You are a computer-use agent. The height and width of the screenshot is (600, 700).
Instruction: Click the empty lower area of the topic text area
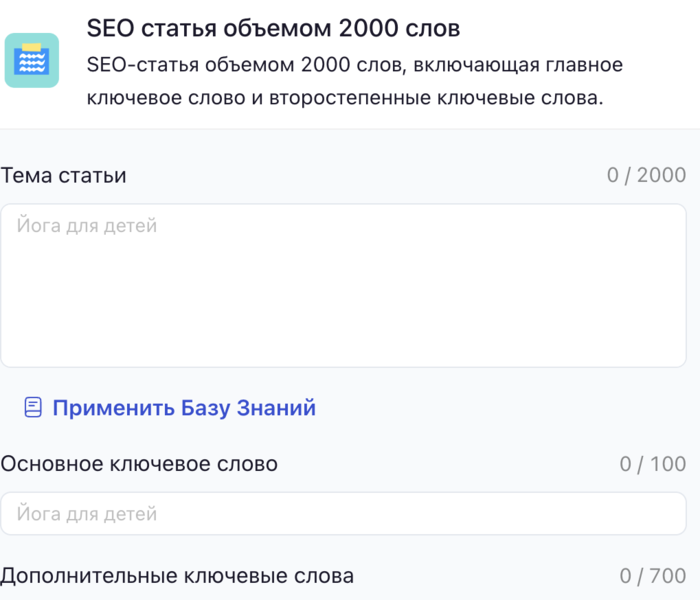point(343,330)
